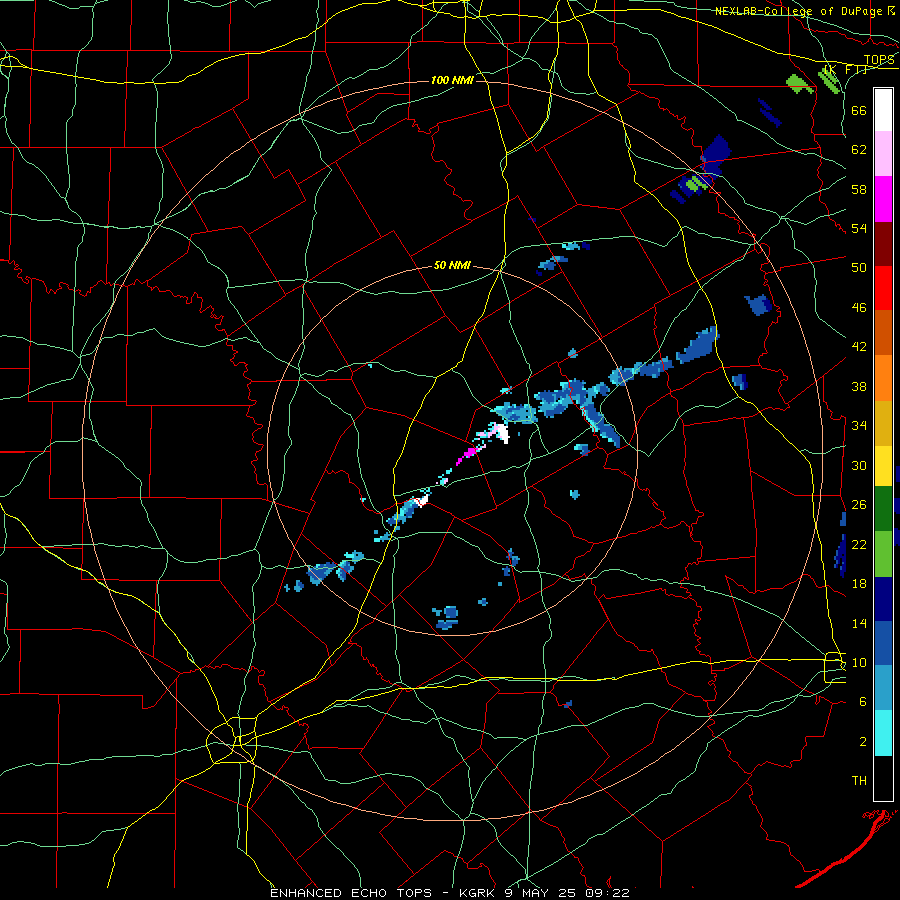900x900 pixels.
Task: Click the magenta echo top cell near center
Action: click(468, 455)
